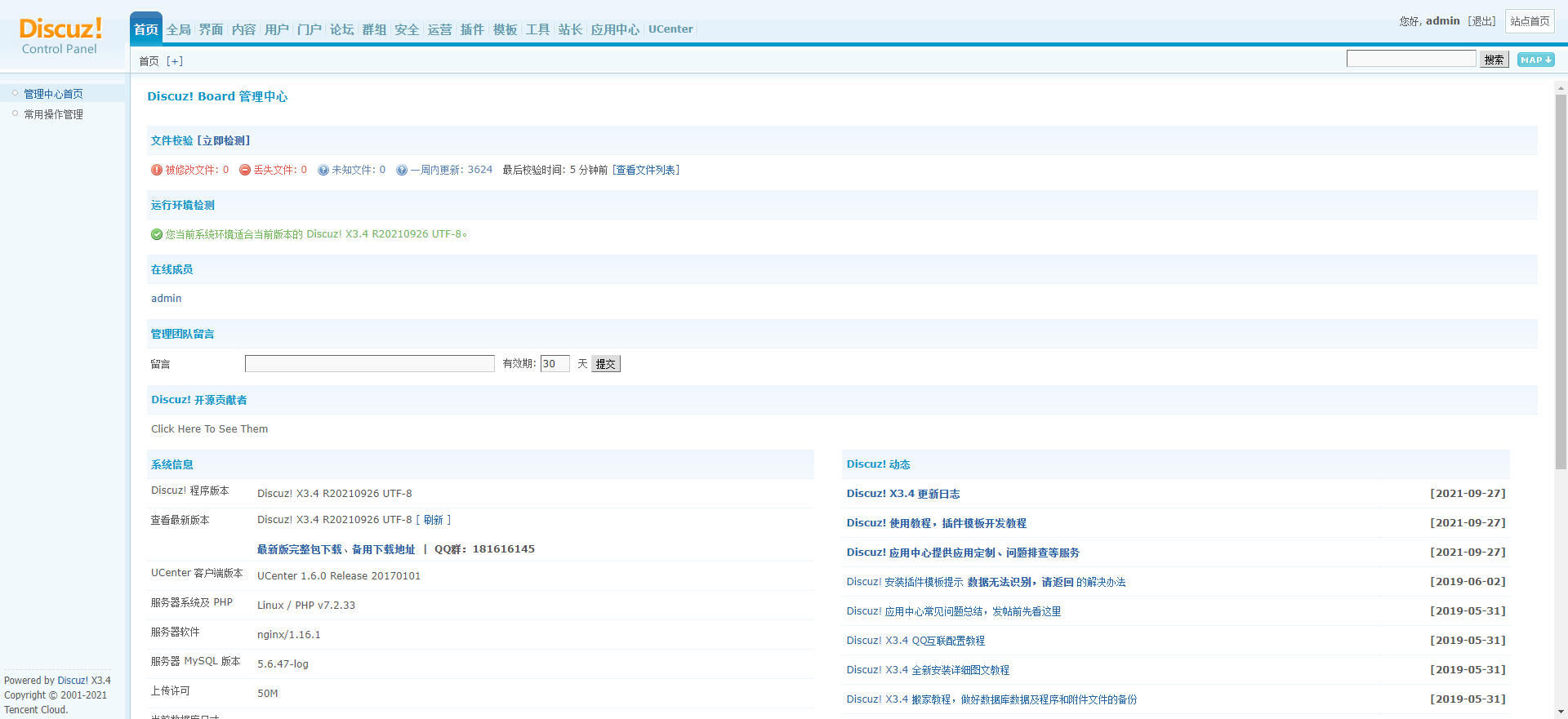Click the green environment check icon

(157, 234)
